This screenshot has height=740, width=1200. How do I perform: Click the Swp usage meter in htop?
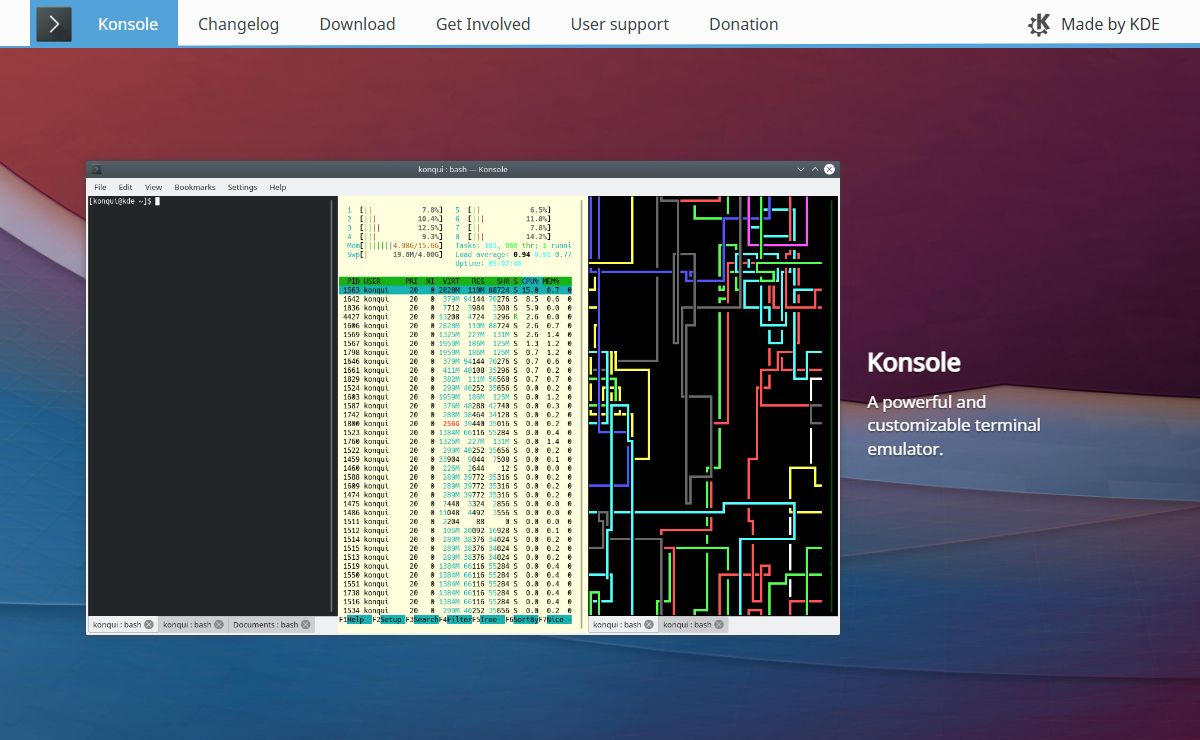[394, 254]
